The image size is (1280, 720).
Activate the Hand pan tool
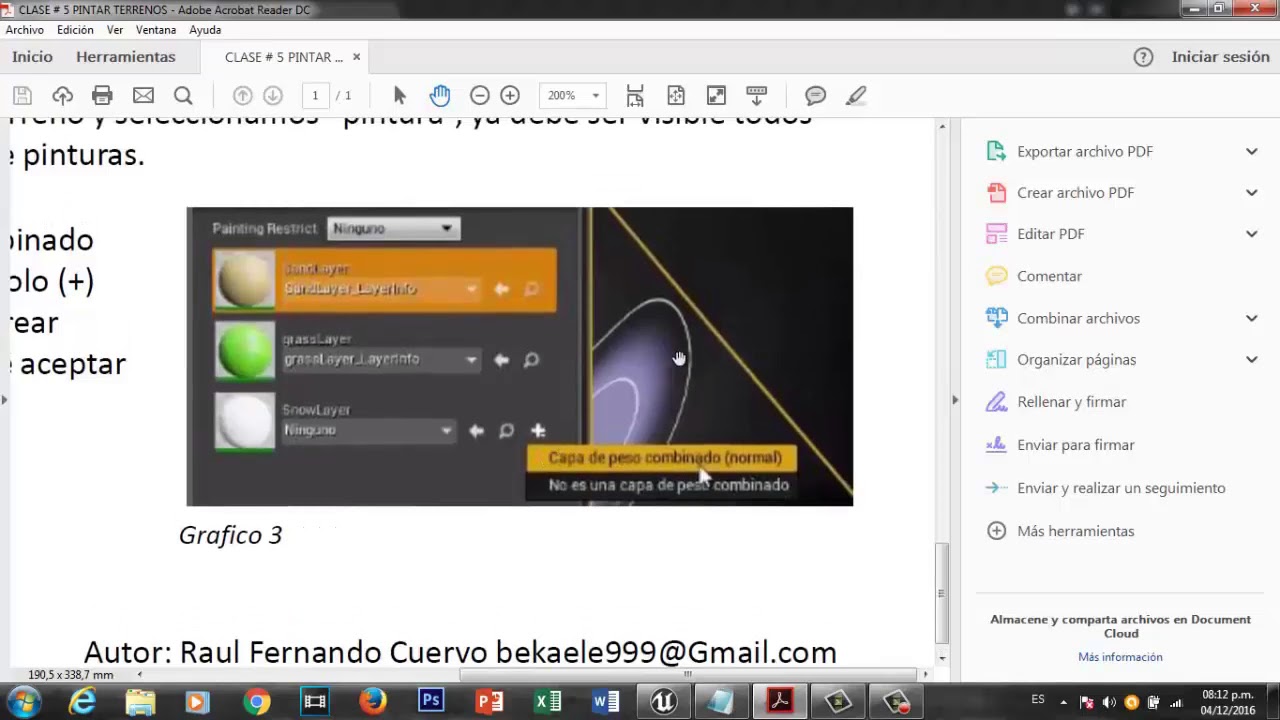coord(440,96)
